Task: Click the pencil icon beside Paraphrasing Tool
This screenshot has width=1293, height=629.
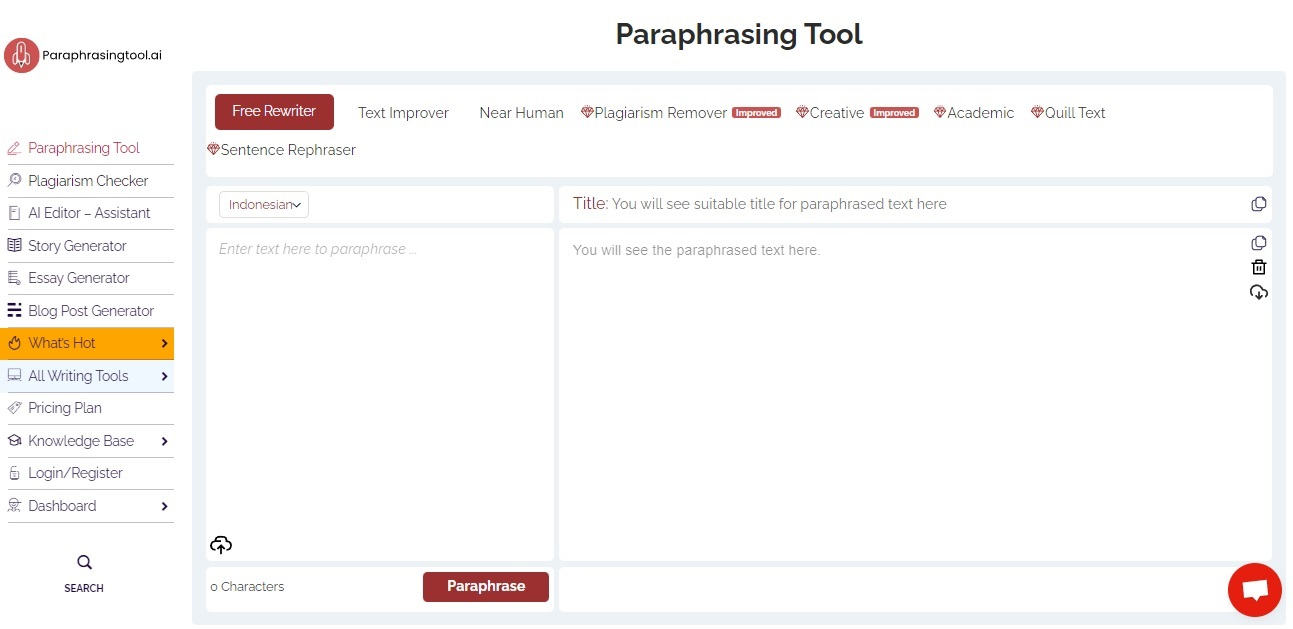Action: pyautogui.click(x=14, y=148)
